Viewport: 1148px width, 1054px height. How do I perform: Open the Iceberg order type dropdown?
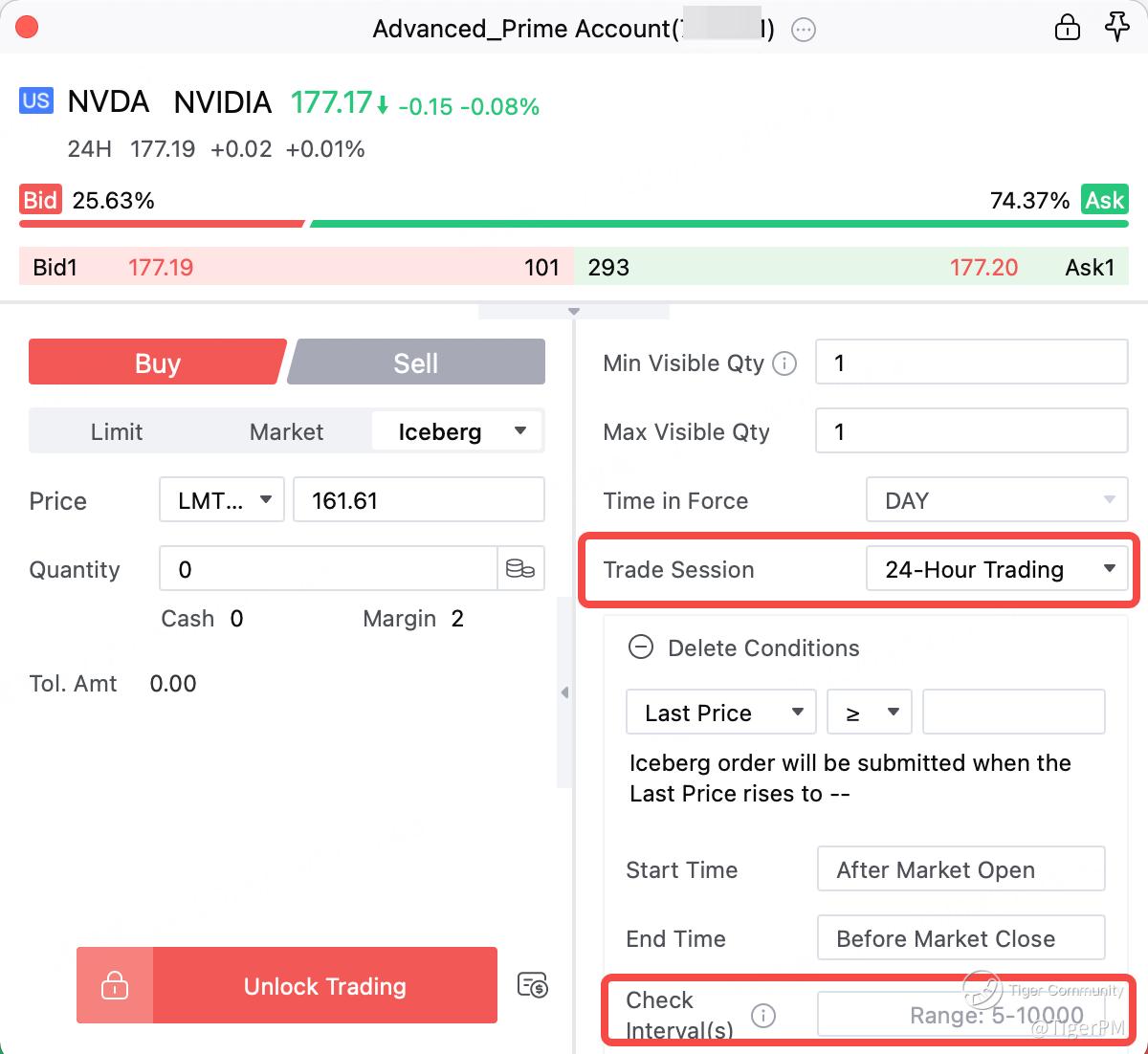tap(457, 431)
